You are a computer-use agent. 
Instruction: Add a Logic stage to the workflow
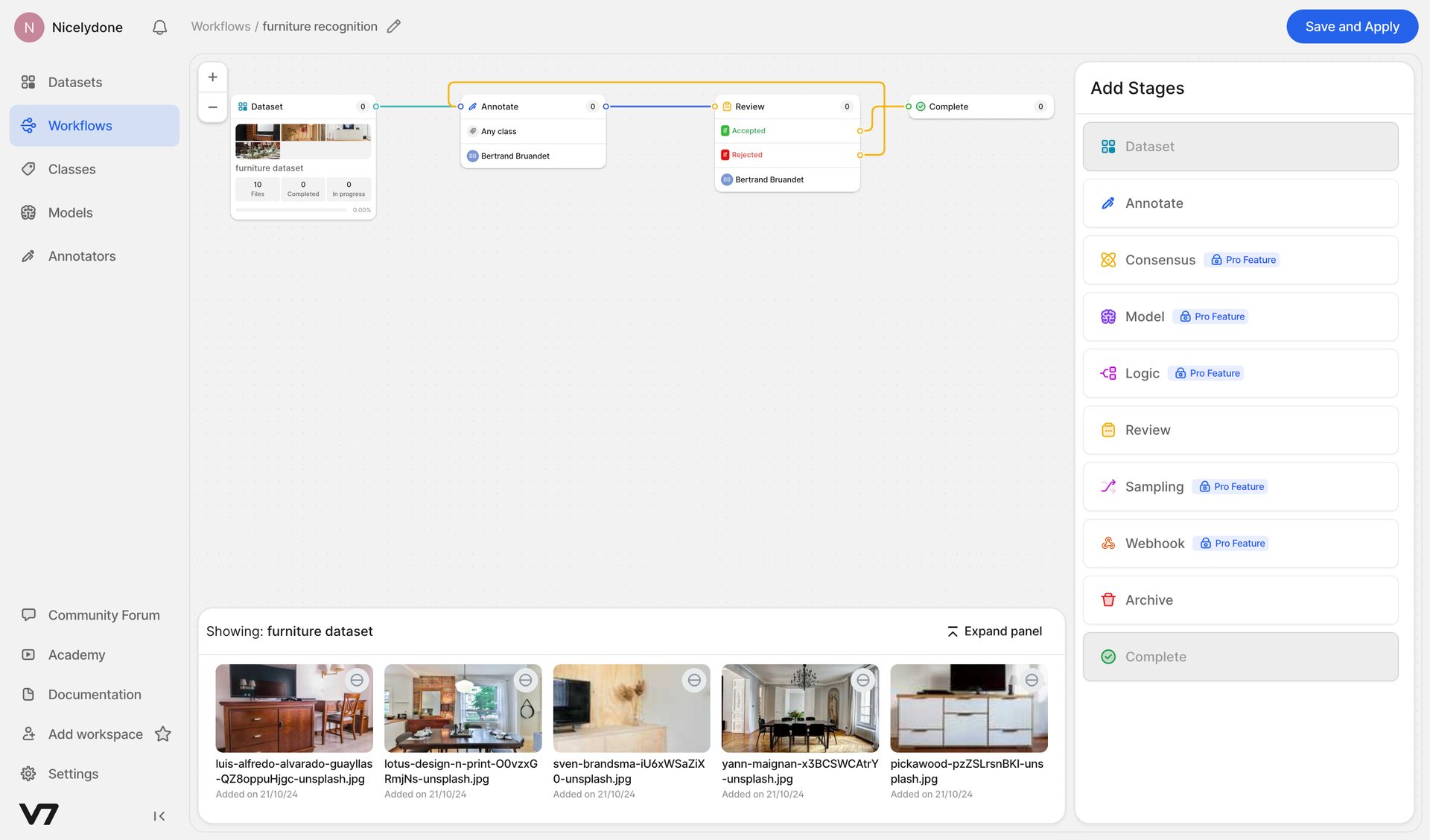tap(1239, 373)
